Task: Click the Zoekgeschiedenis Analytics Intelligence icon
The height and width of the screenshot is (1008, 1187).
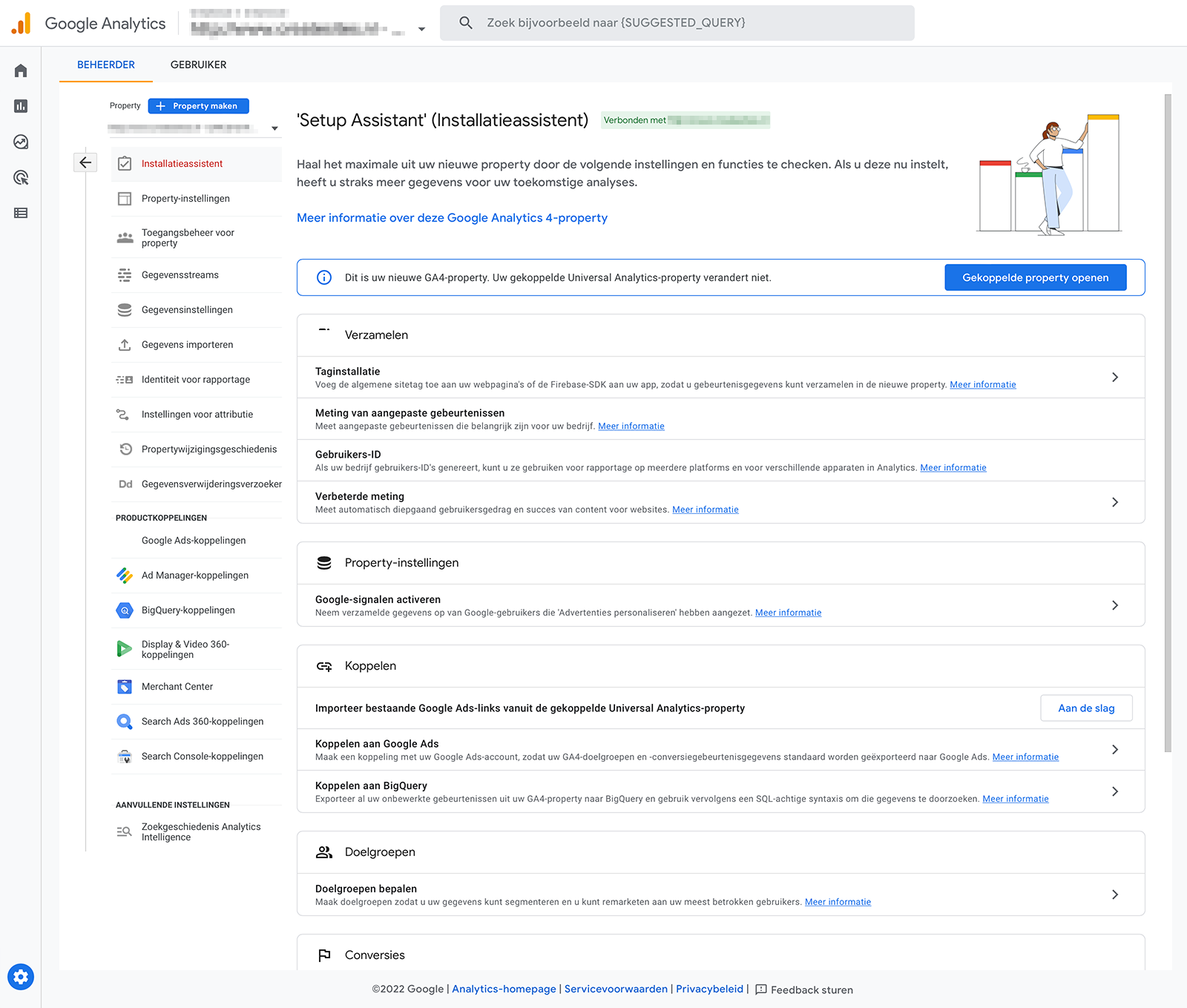Action: 124,831
